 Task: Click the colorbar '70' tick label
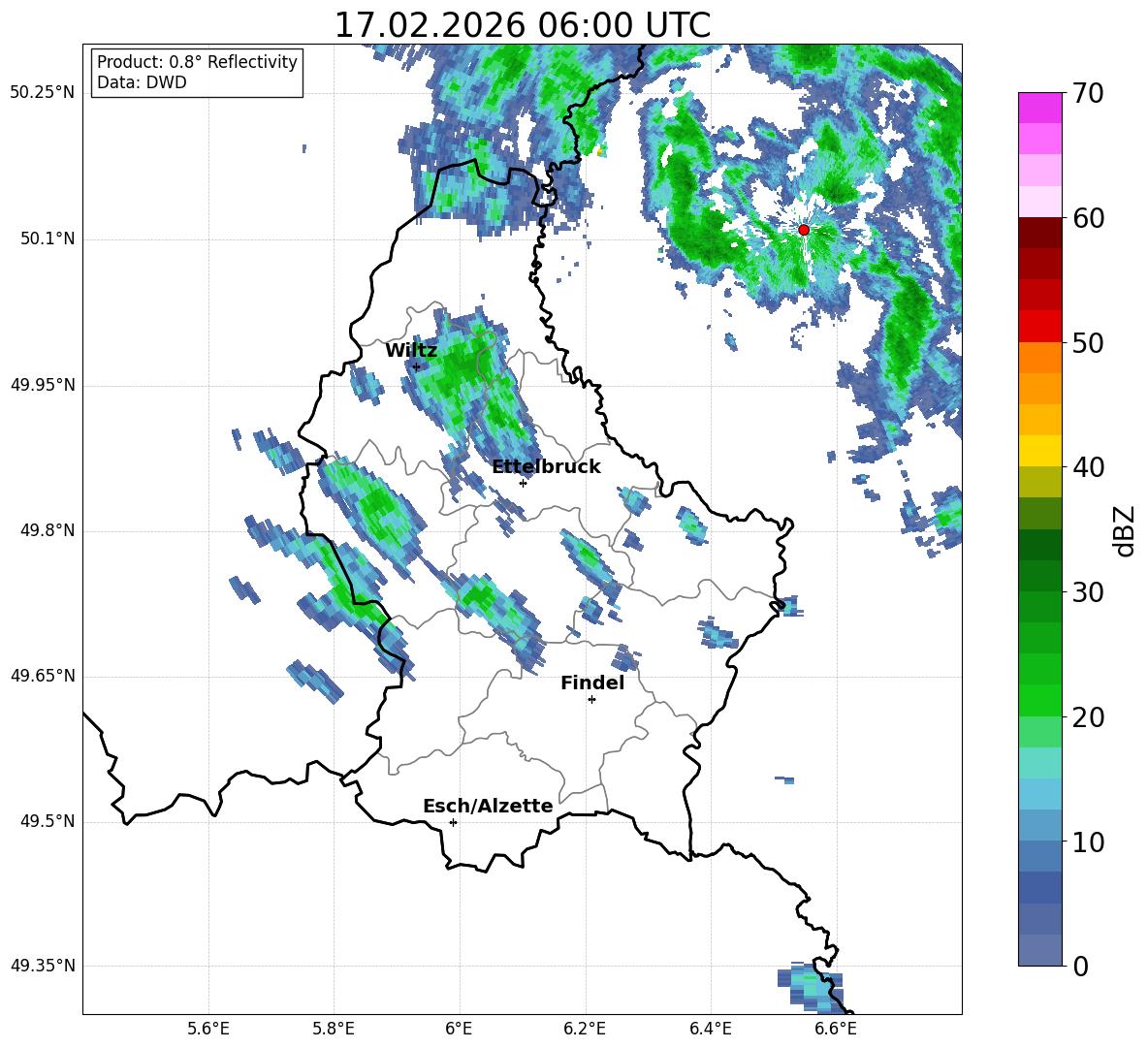pyautogui.click(x=1088, y=94)
